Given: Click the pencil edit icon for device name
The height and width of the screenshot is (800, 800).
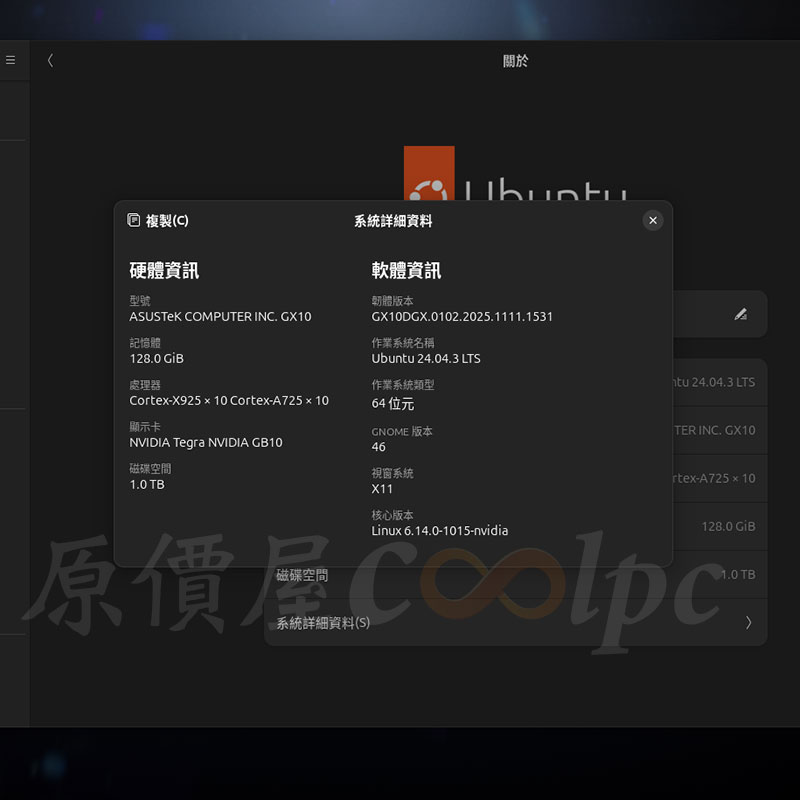Looking at the screenshot, I should pos(740,314).
